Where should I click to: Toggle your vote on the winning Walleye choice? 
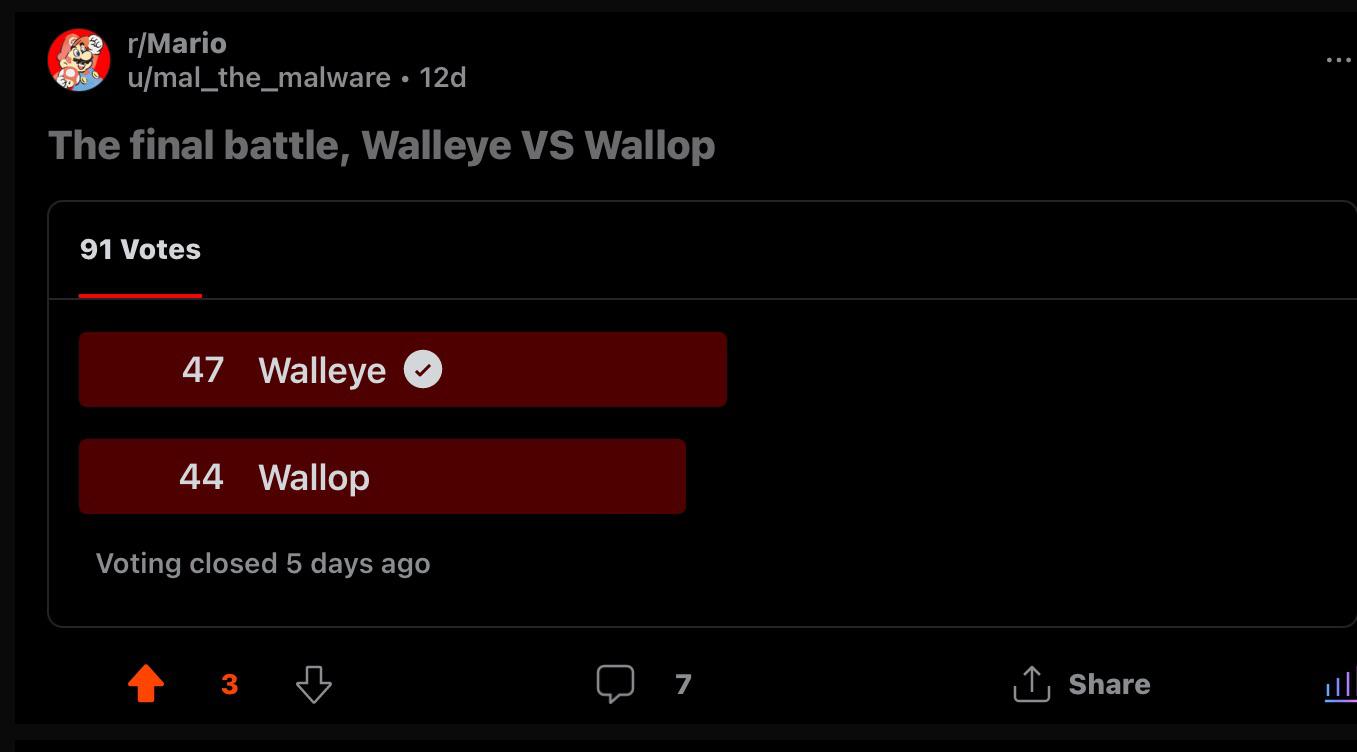click(402, 369)
